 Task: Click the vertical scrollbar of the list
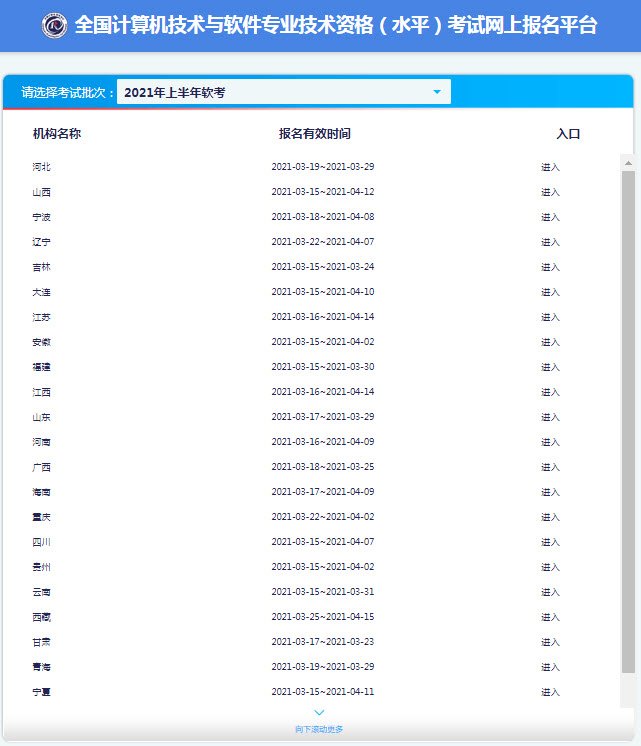pos(627,420)
